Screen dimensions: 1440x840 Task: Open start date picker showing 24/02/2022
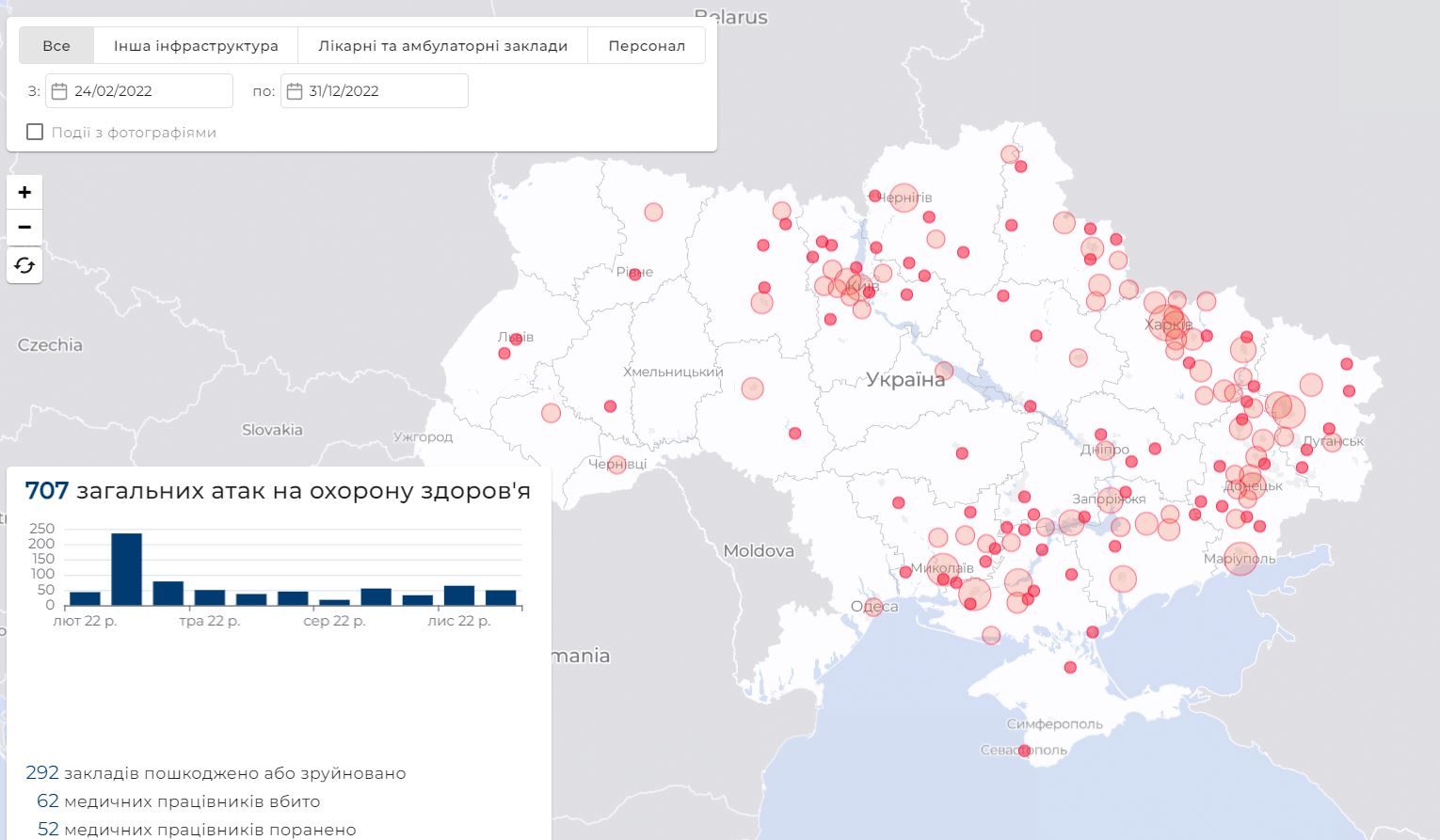pyautogui.click(x=141, y=91)
